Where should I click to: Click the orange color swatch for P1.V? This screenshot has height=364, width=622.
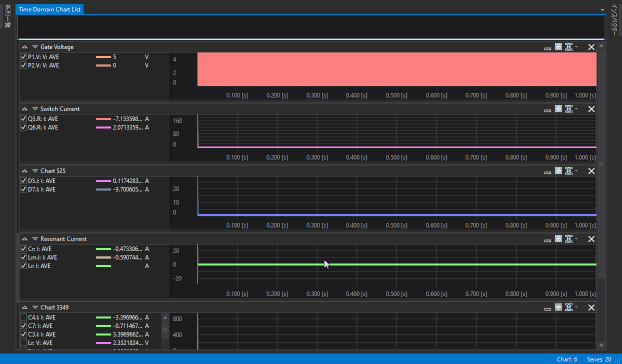(103, 57)
